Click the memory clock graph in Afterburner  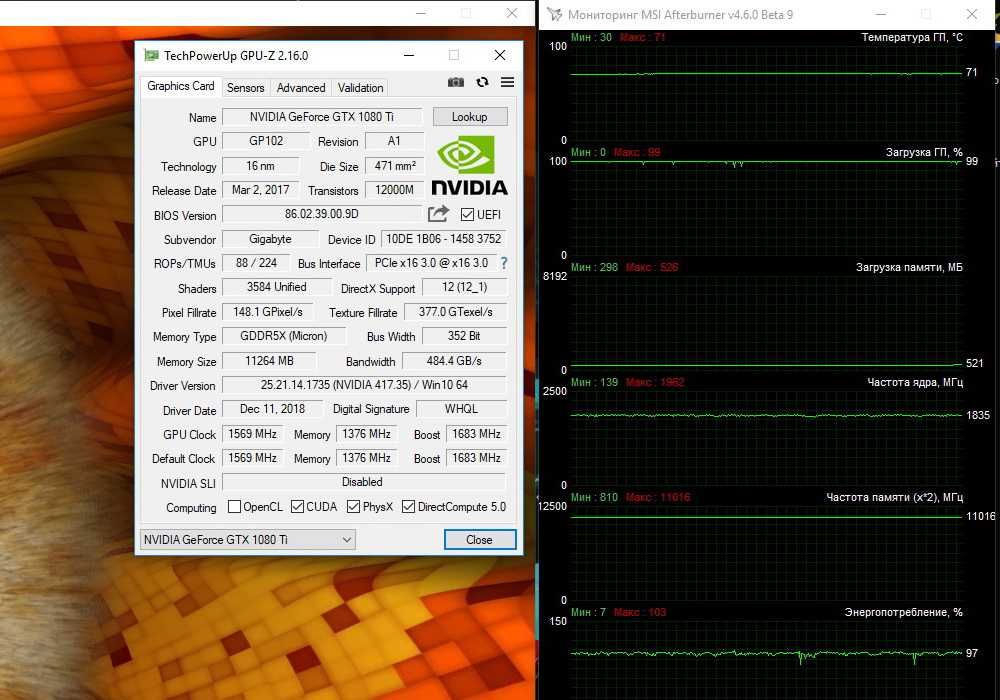pos(766,553)
